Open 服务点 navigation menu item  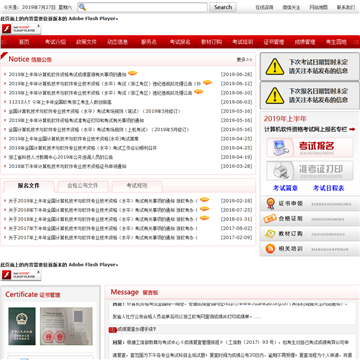coord(149,42)
